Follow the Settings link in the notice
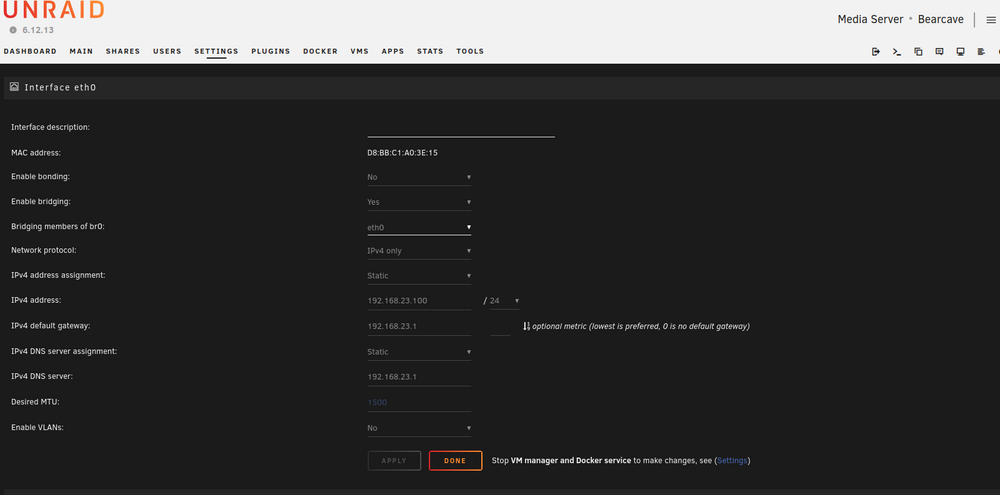The width and height of the screenshot is (1000, 495). (x=732, y=461)
